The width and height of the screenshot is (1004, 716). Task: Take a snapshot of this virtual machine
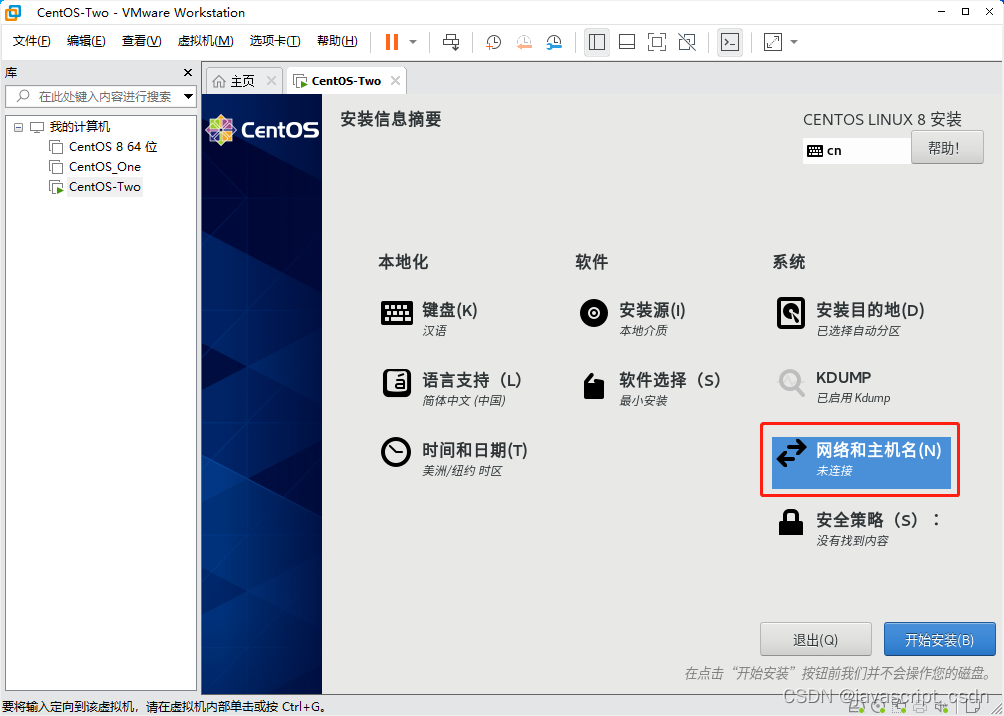(493, 42)
